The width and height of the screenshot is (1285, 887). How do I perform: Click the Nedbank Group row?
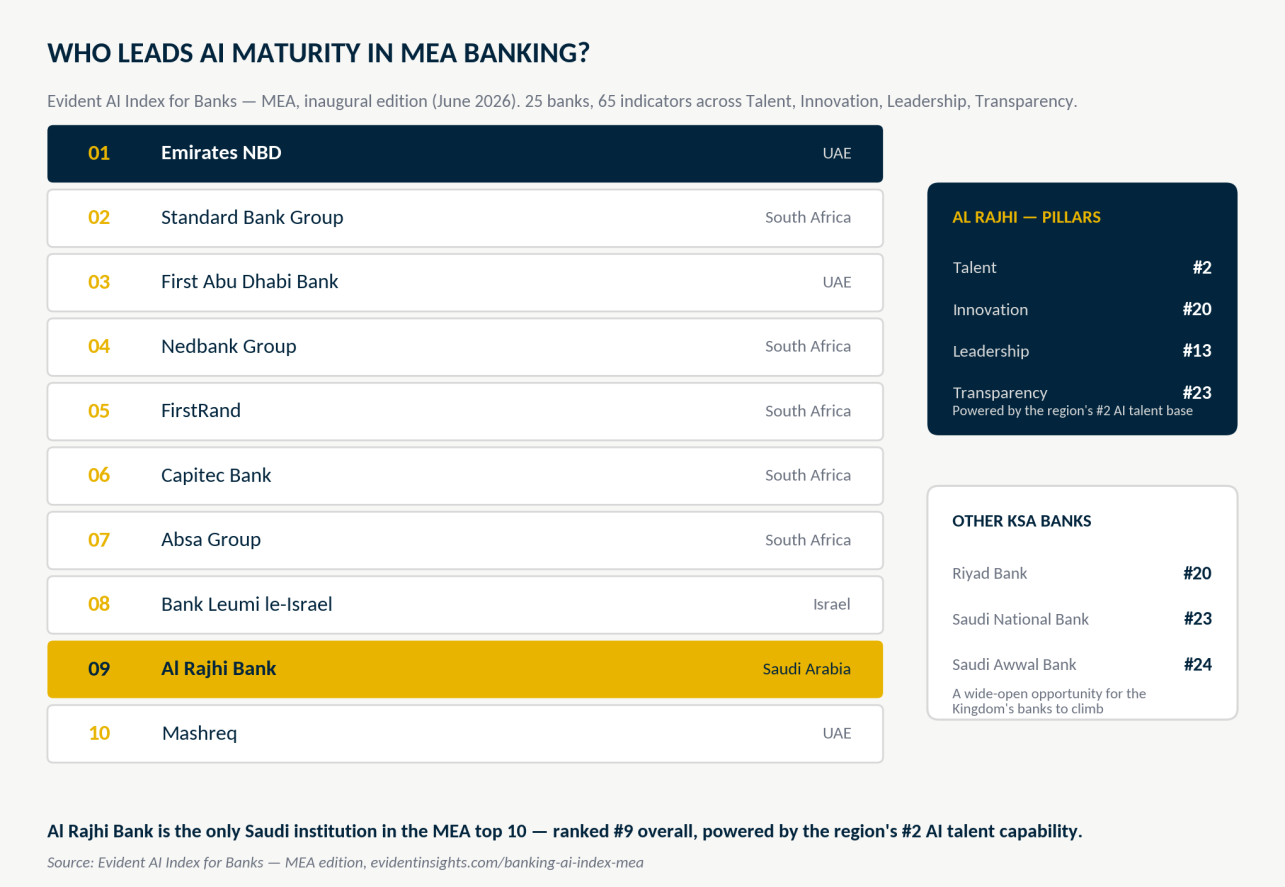[465, 347]
